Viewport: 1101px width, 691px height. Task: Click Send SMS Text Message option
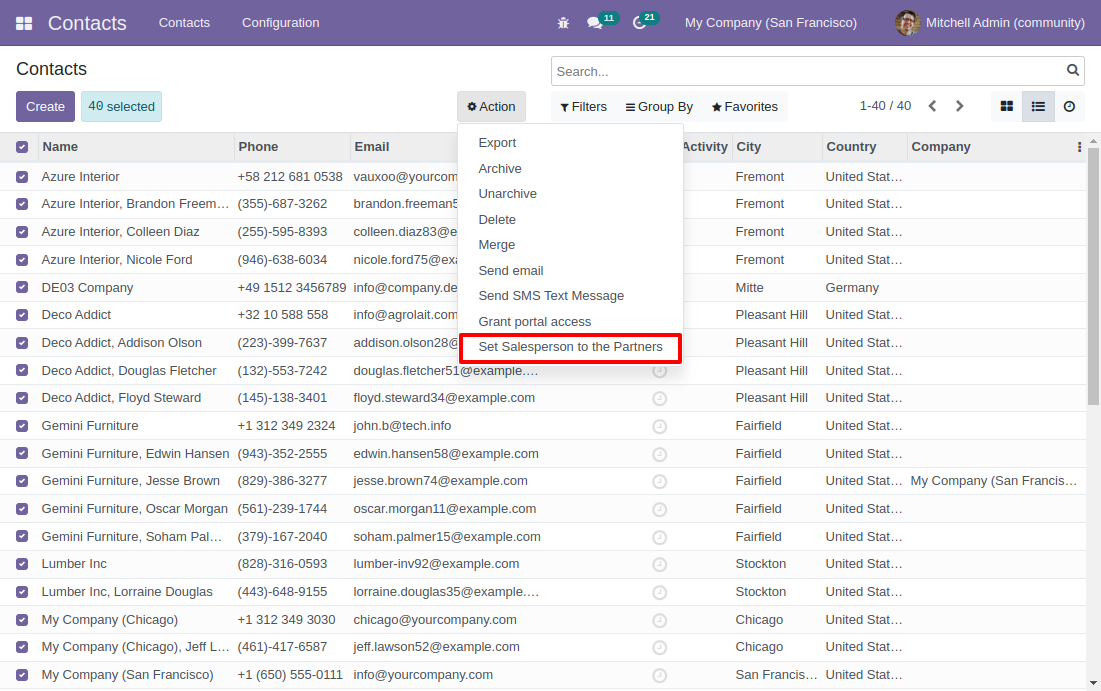[551, 296]
